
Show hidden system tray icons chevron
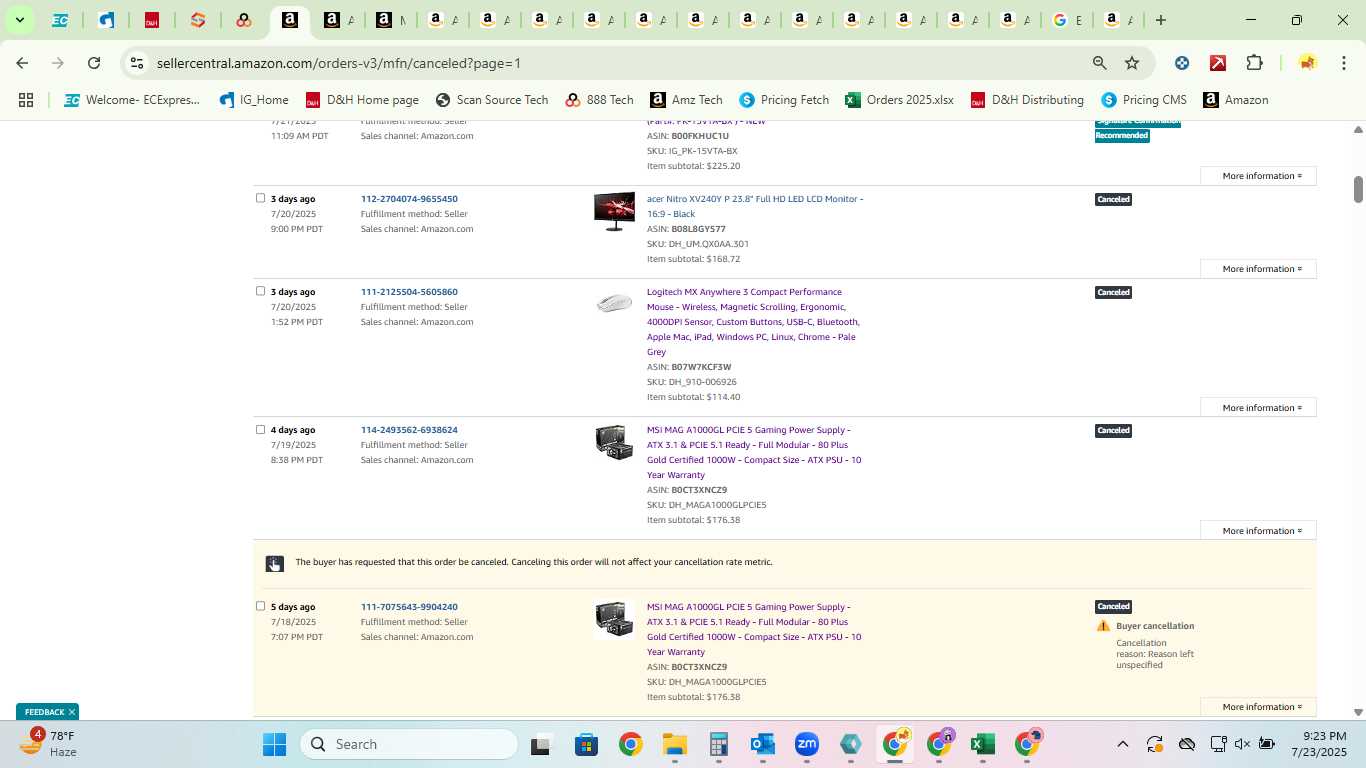click(x=1122, y=744)
